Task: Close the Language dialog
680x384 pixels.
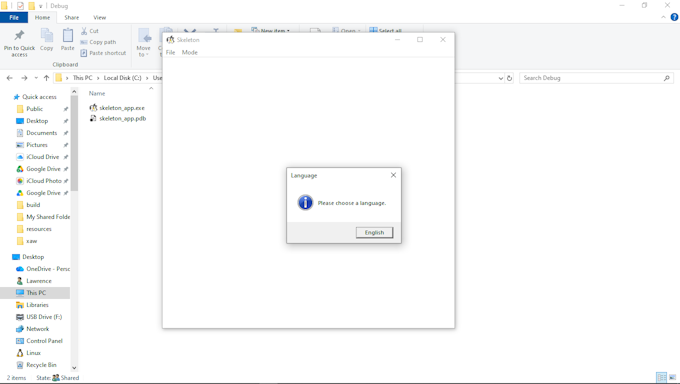Action: tap(393, 175)
